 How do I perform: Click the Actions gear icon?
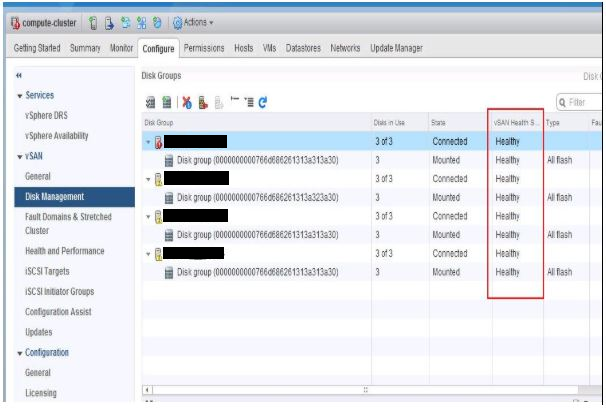pos(177,23)
